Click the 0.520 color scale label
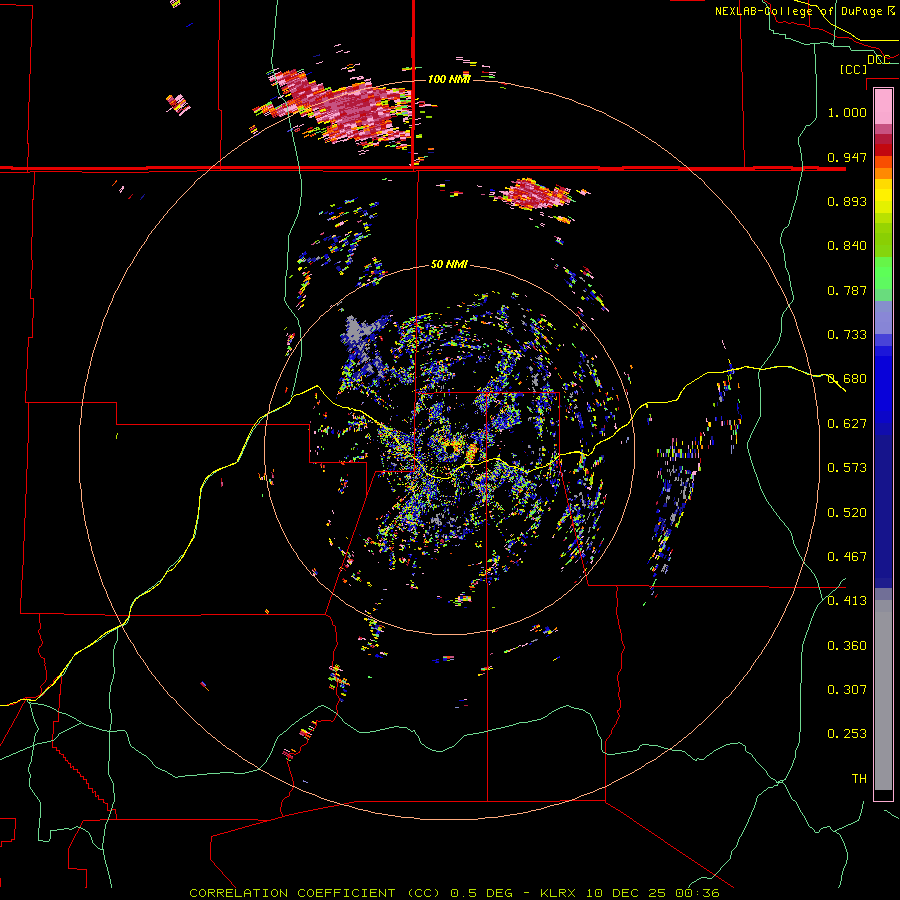This screenshot has height=900, width=900. [x=847, y=513]
